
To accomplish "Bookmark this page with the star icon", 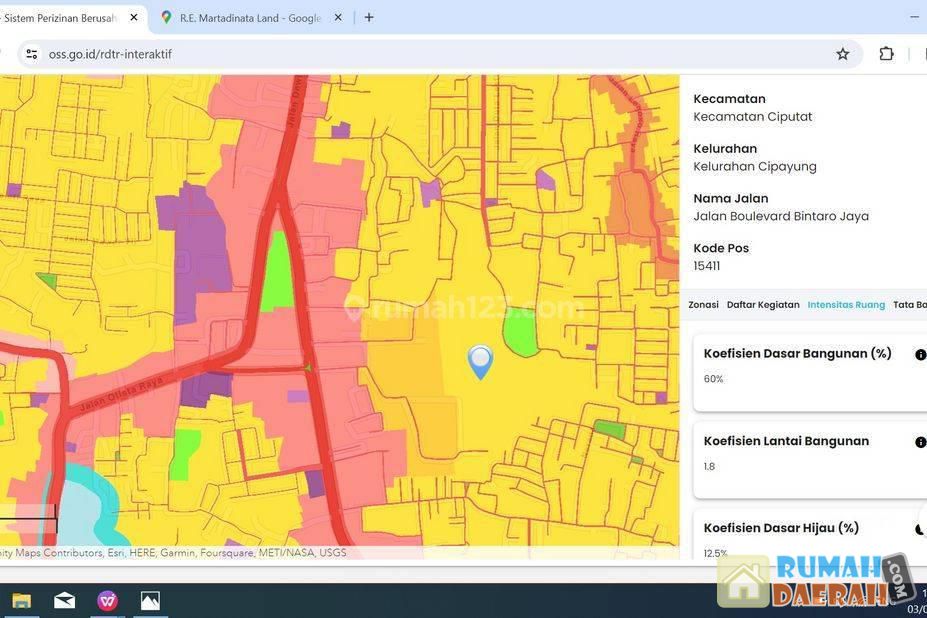I will (x=843, y=54).
